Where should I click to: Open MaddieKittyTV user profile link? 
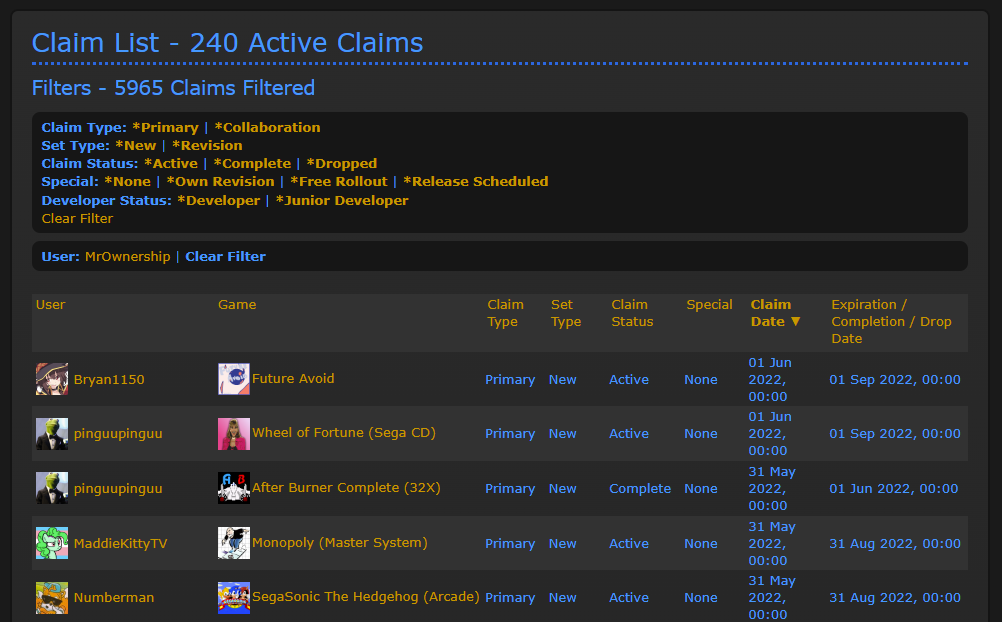pyautogui.click(x=120, y=543)
